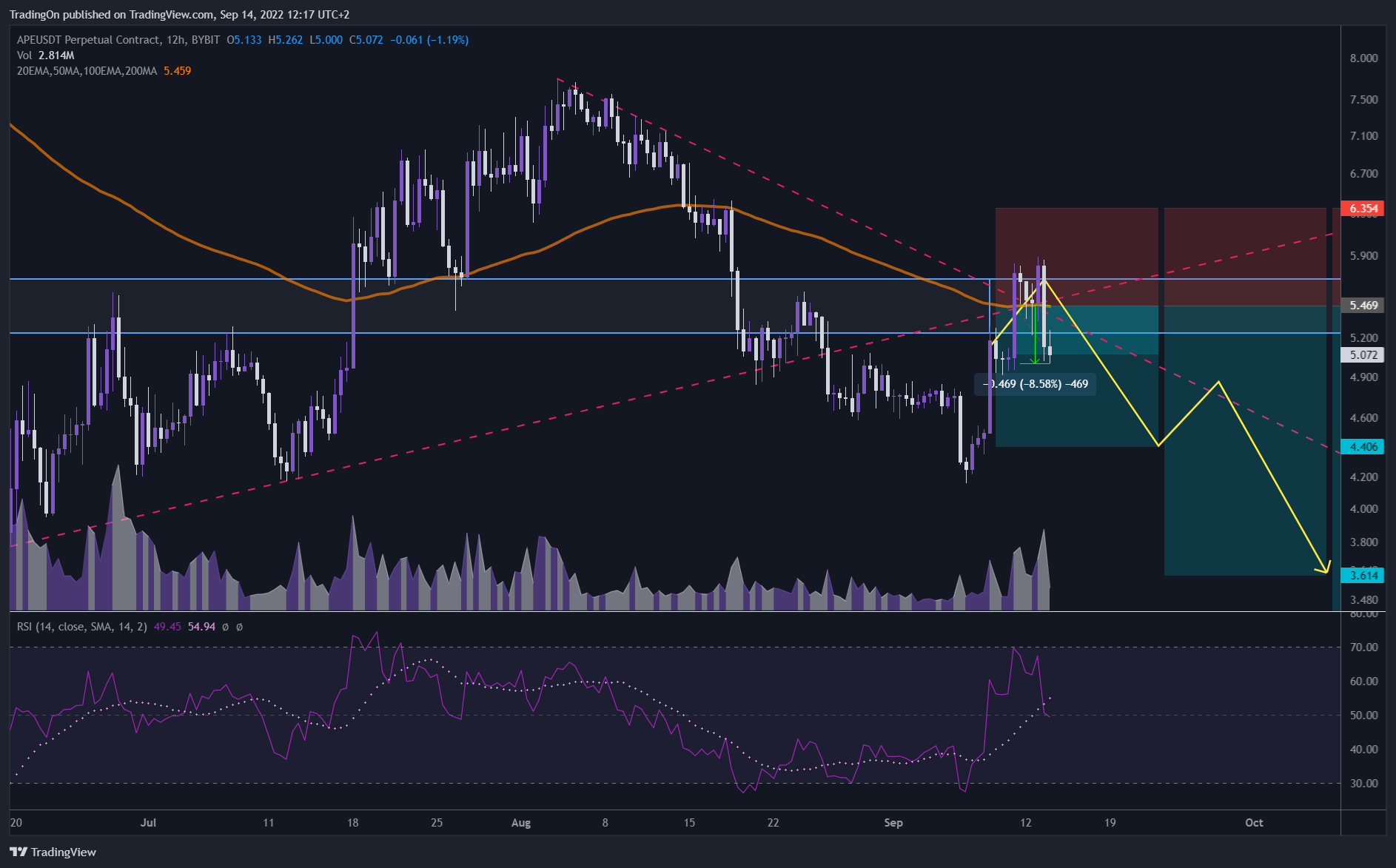Click the 4.900 price axis level

(1363, 377)
